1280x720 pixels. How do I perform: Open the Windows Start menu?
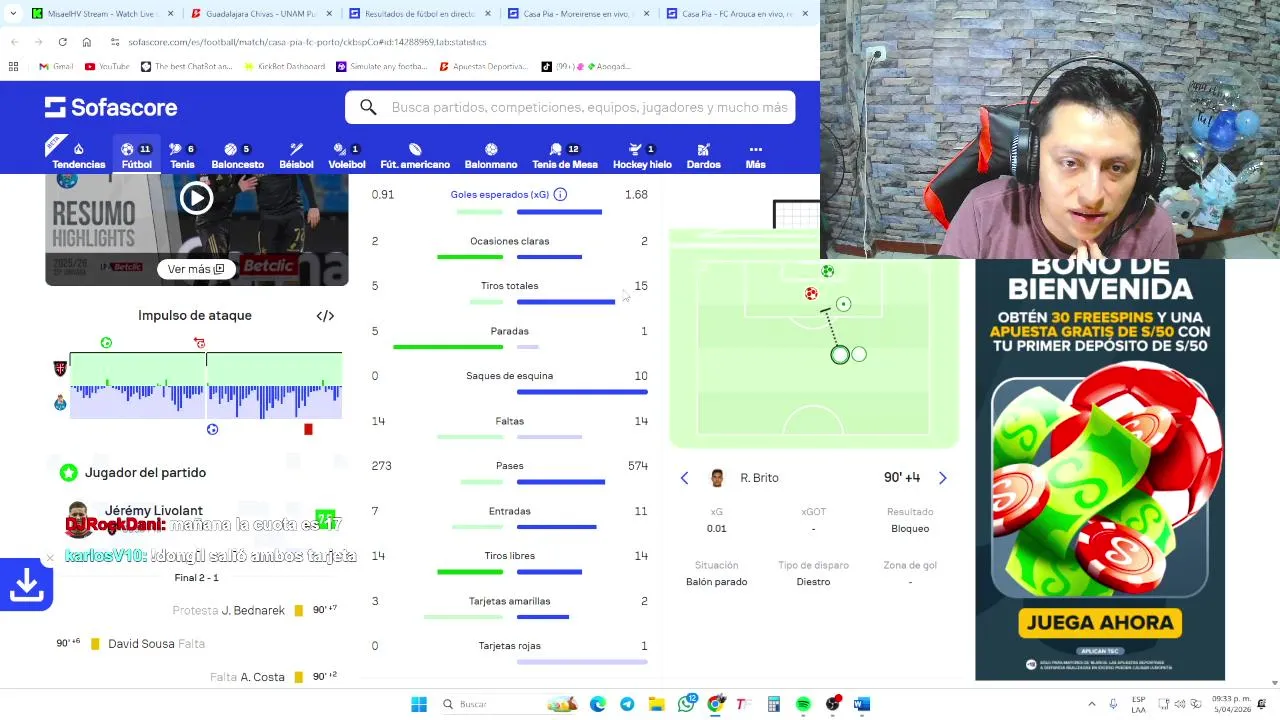[419, 704]
